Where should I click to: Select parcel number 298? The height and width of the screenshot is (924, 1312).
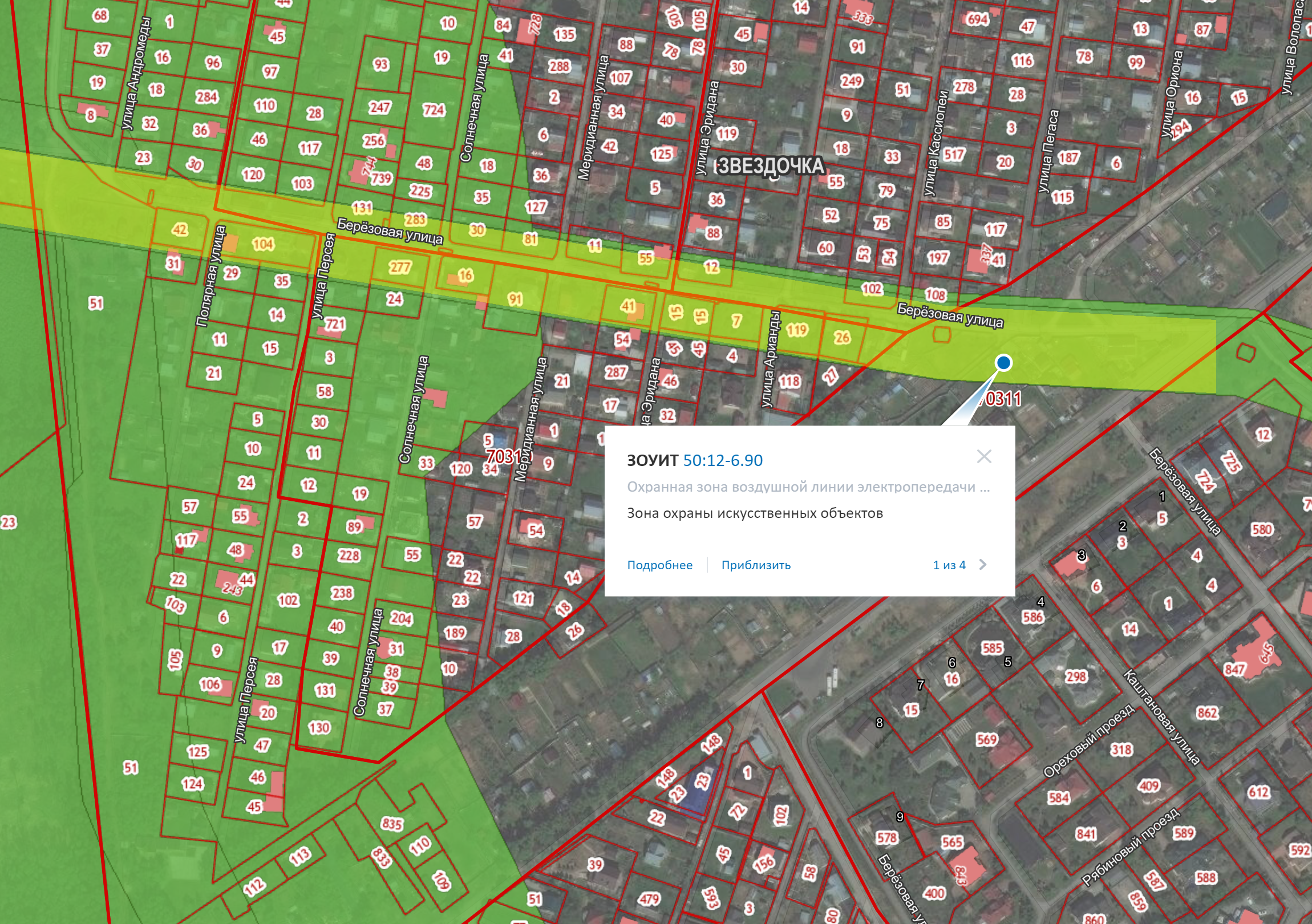coord(1075,676)
